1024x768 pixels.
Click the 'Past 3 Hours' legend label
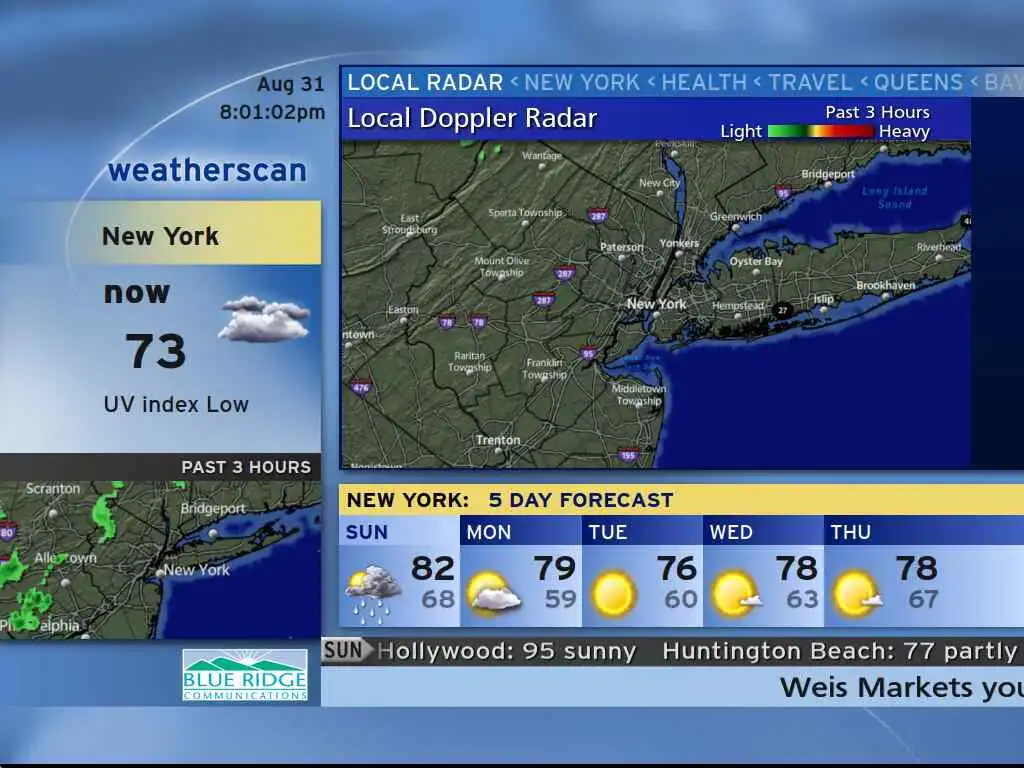(877, 112)
